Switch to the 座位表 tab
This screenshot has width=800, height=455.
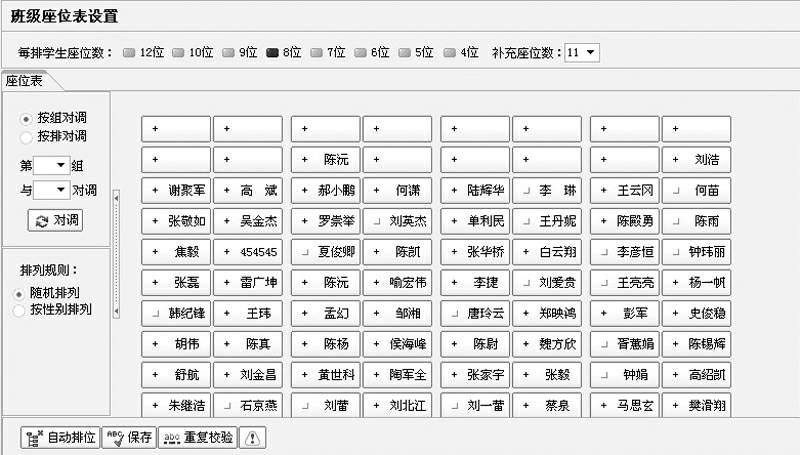pos(25,81)
